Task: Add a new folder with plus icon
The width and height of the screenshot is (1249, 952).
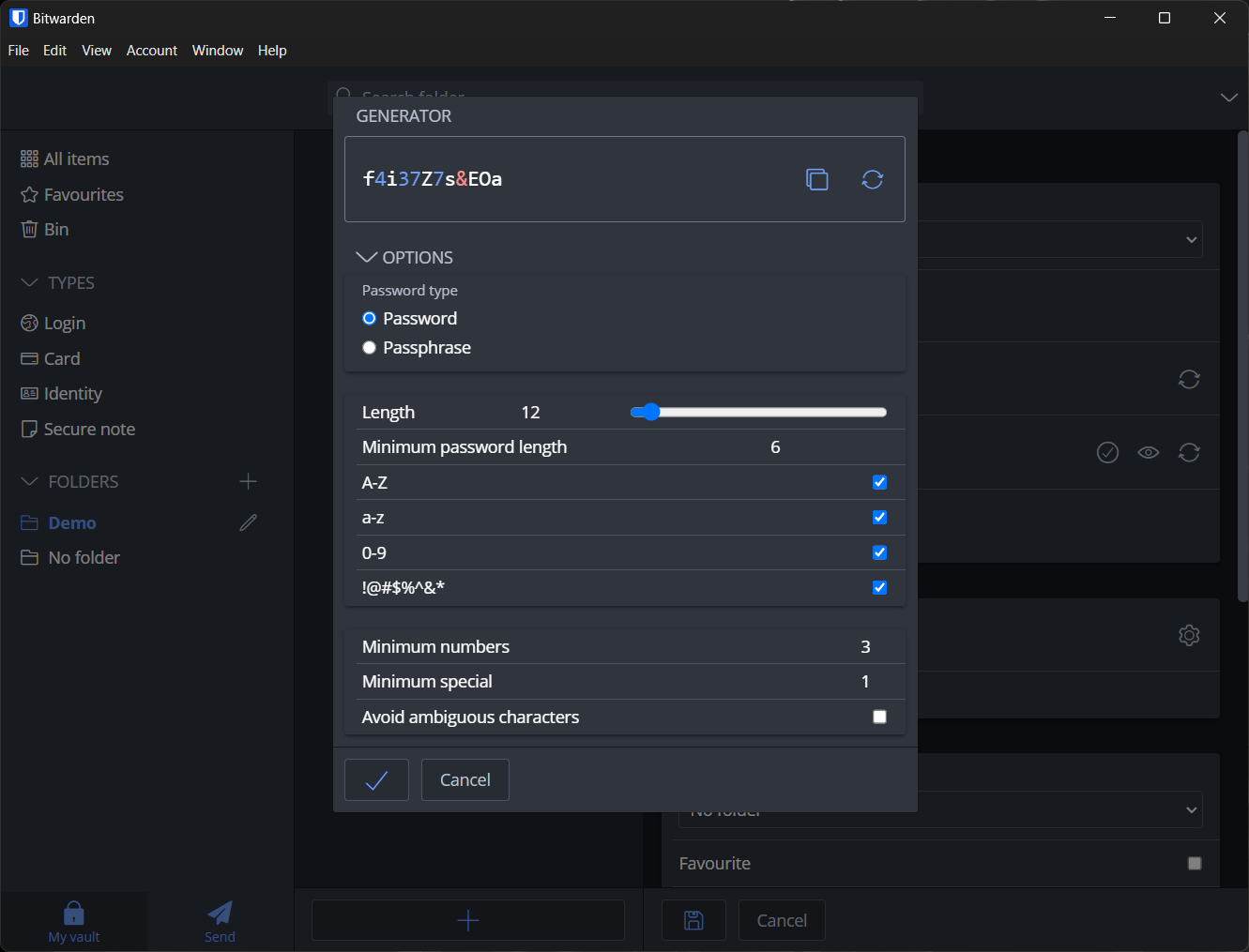Action: (248, 481)
